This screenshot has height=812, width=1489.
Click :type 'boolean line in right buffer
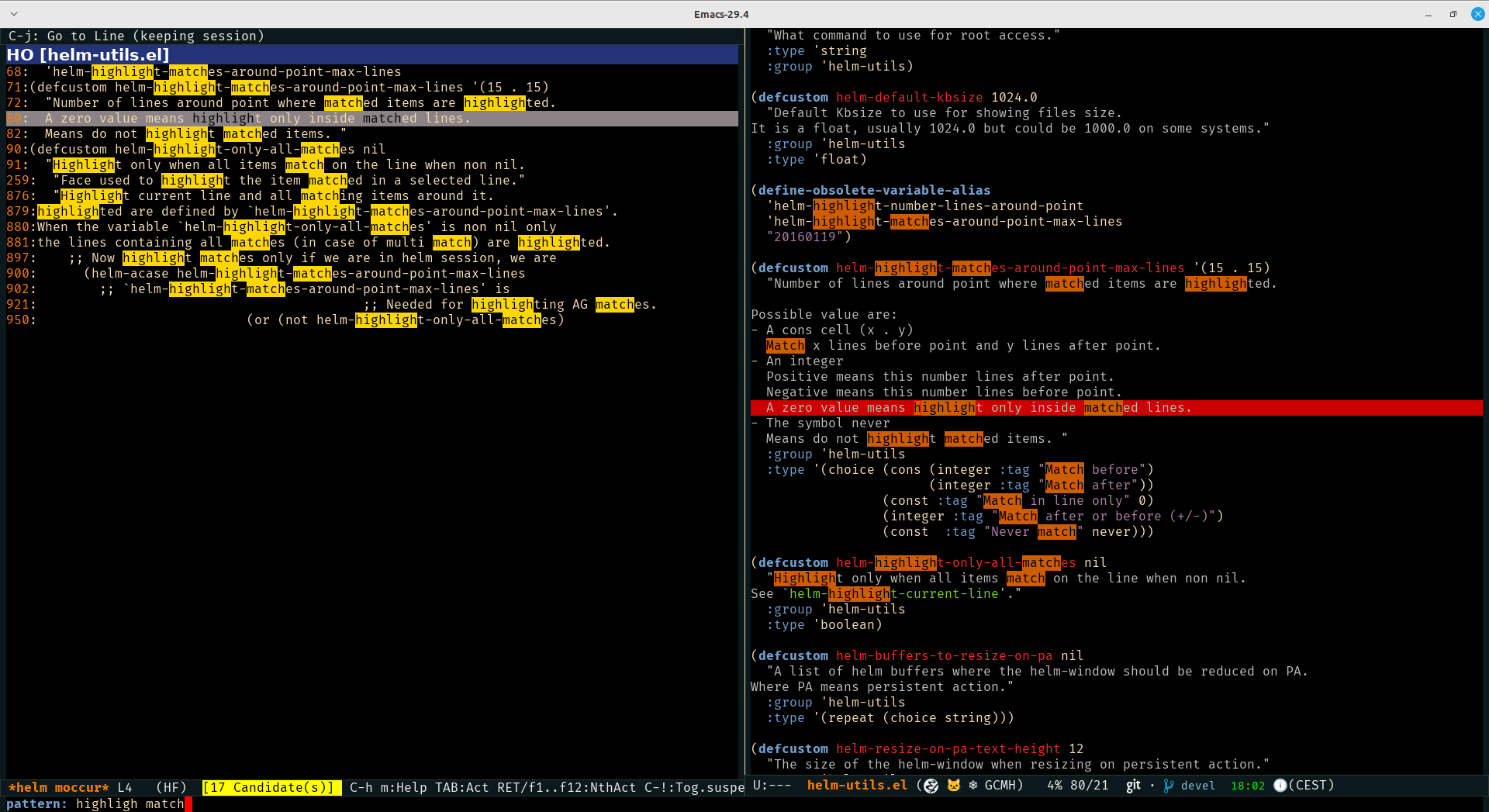point(824,624)
